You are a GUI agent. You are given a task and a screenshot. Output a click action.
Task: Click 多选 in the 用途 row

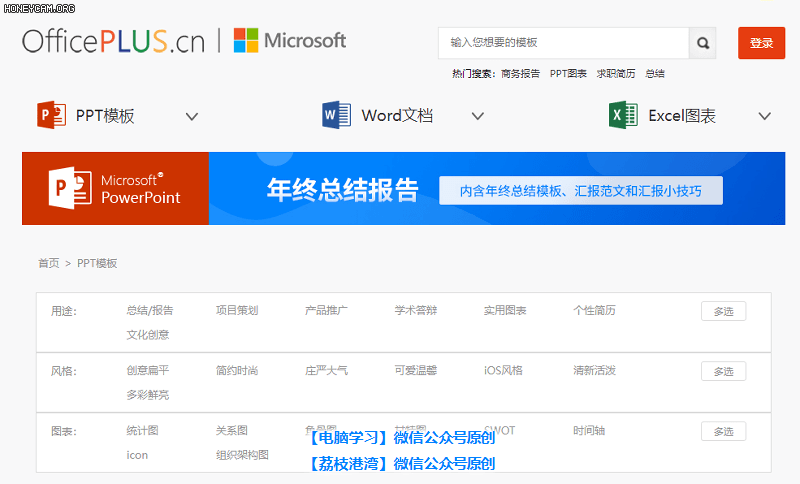coord(723,311)
